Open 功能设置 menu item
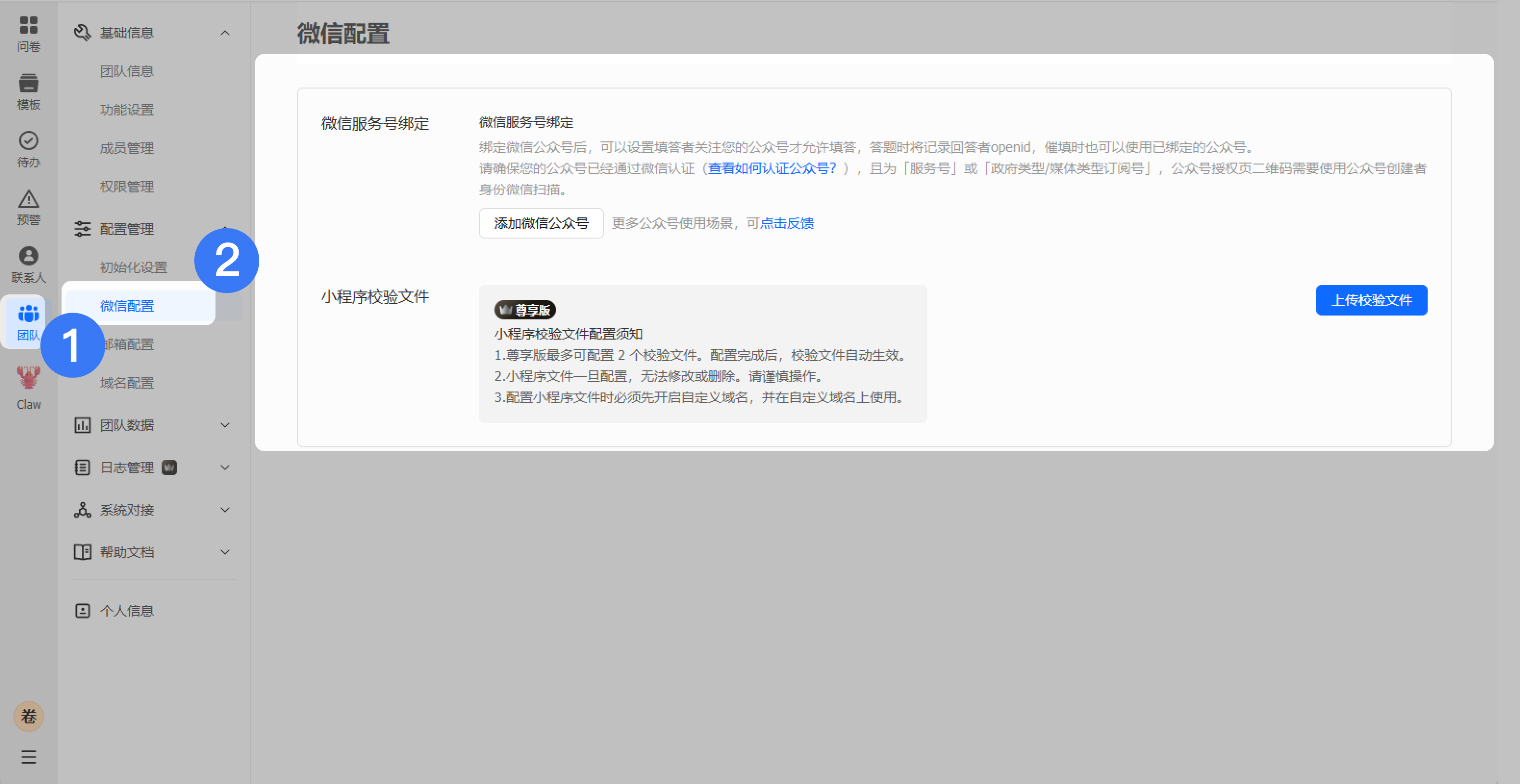Screen dimensions: 1520x784 127,110
